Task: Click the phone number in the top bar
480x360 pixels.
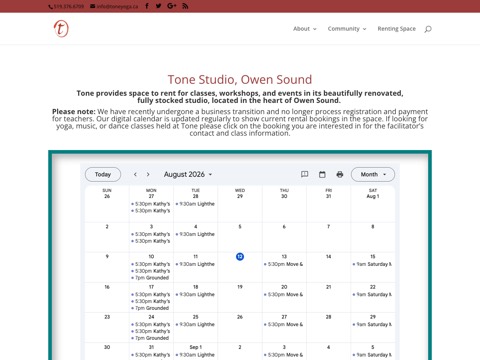Action: (x=66, y=6)
